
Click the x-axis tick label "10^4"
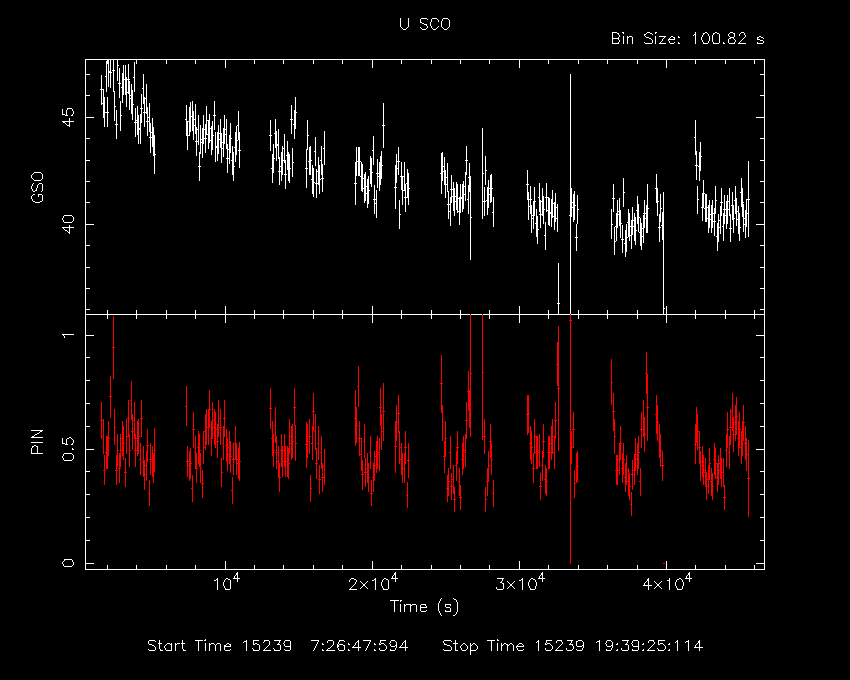(227, 583)
